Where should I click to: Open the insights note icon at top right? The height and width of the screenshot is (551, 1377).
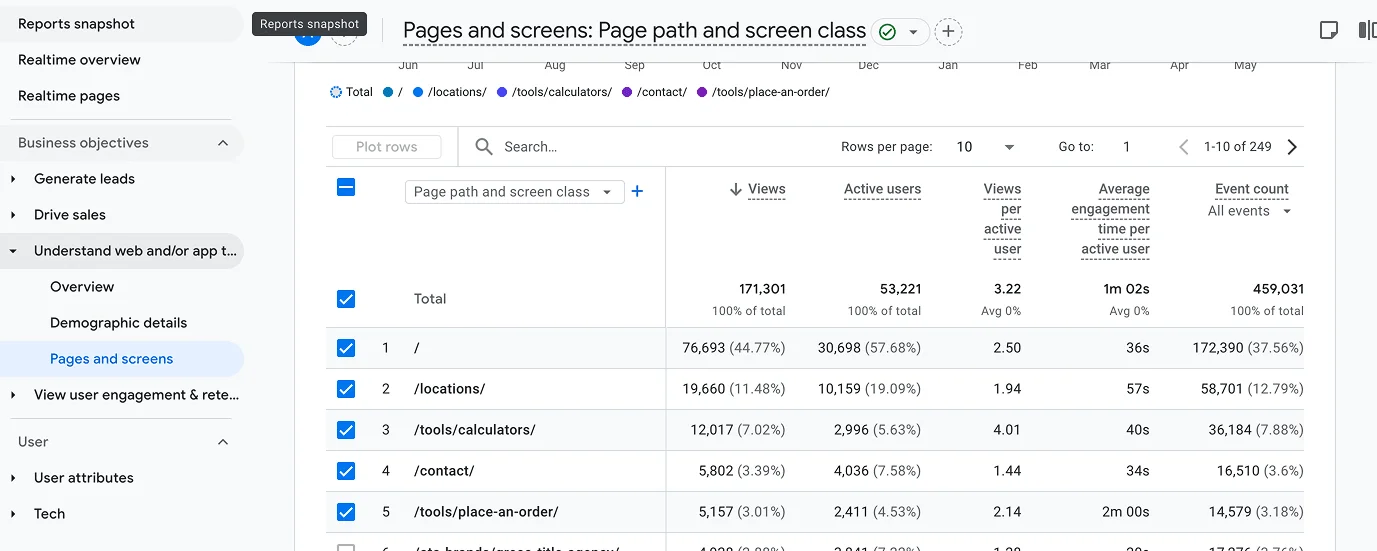(1328, 30)
